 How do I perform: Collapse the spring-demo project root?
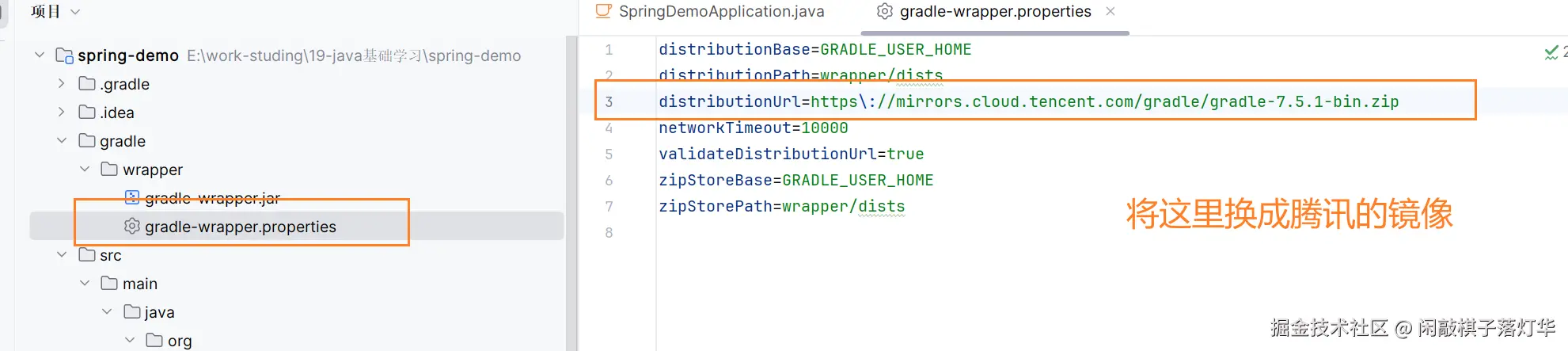point(40,55)
